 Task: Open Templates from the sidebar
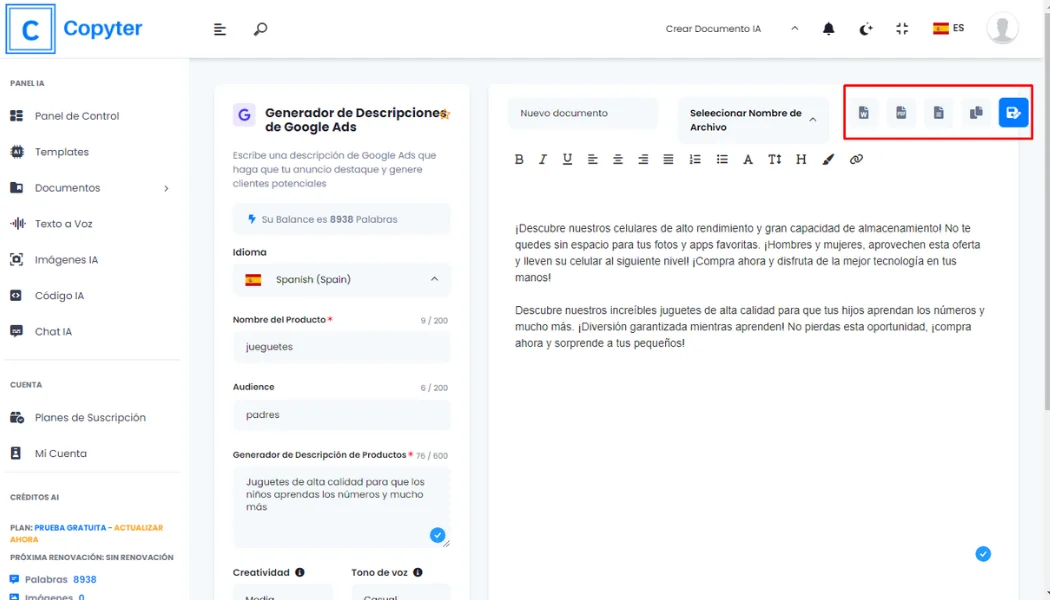(x=62, y=152)
